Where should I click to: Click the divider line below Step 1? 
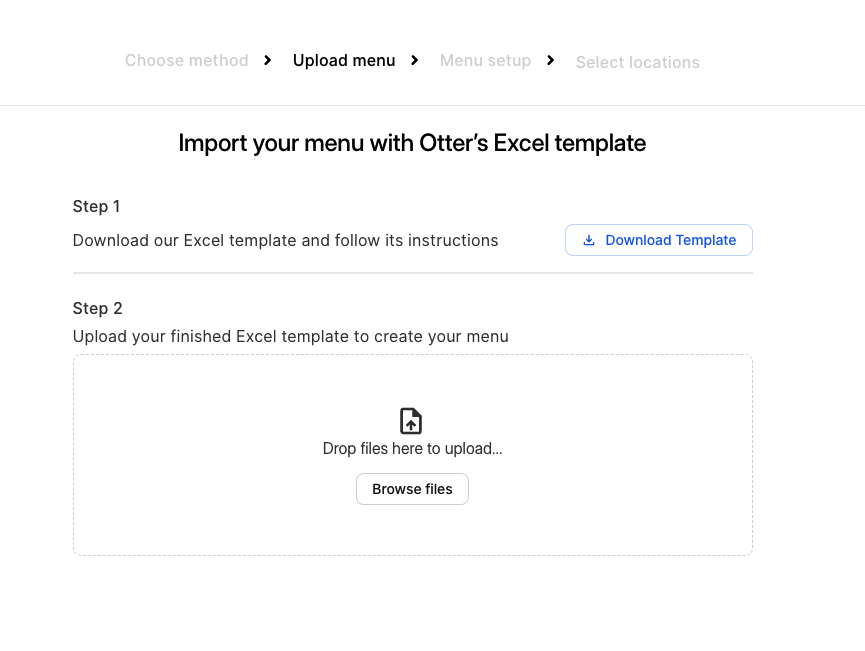click(x=413, y=273)
